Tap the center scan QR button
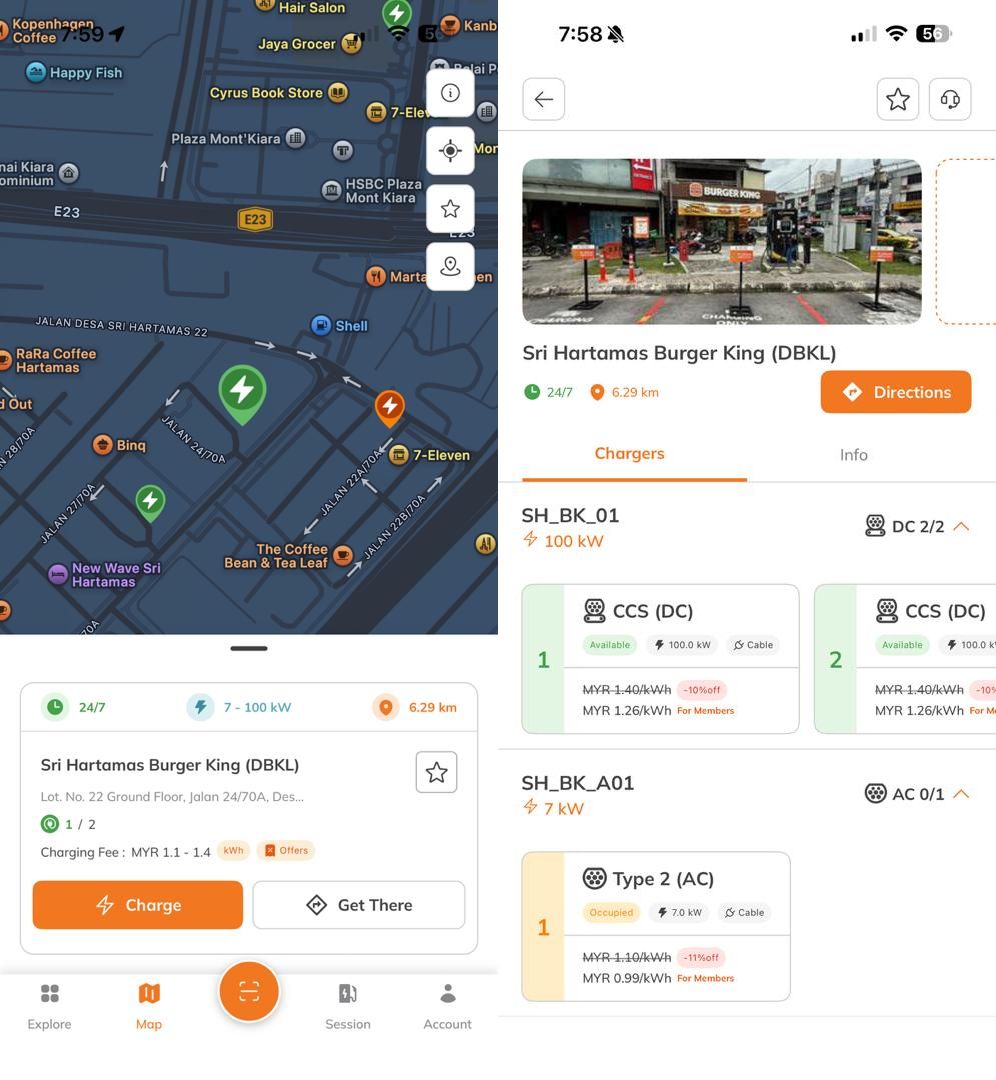This screenshot has height=1080, width=996. (x=249, y=991)
